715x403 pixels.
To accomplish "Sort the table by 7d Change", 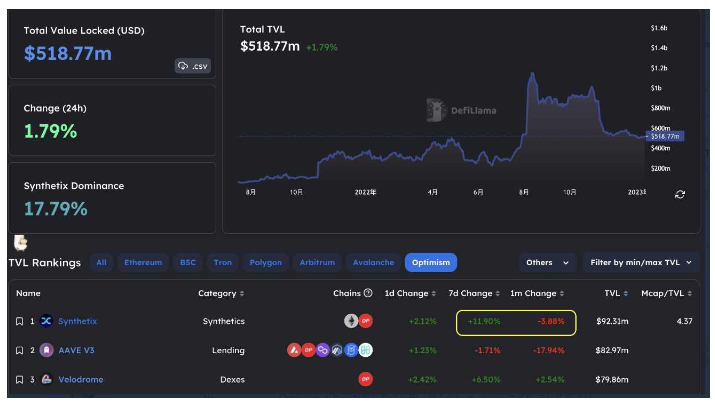I will pos(474,294).
